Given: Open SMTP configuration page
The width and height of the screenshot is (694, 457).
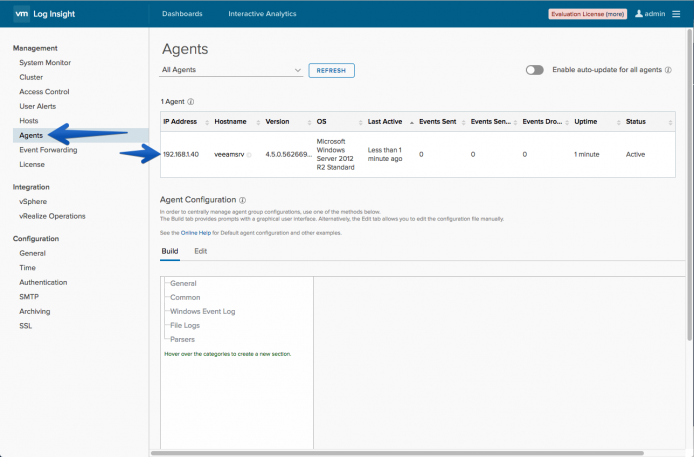Looking at the screenshot, I should click(x=29, y=297).
